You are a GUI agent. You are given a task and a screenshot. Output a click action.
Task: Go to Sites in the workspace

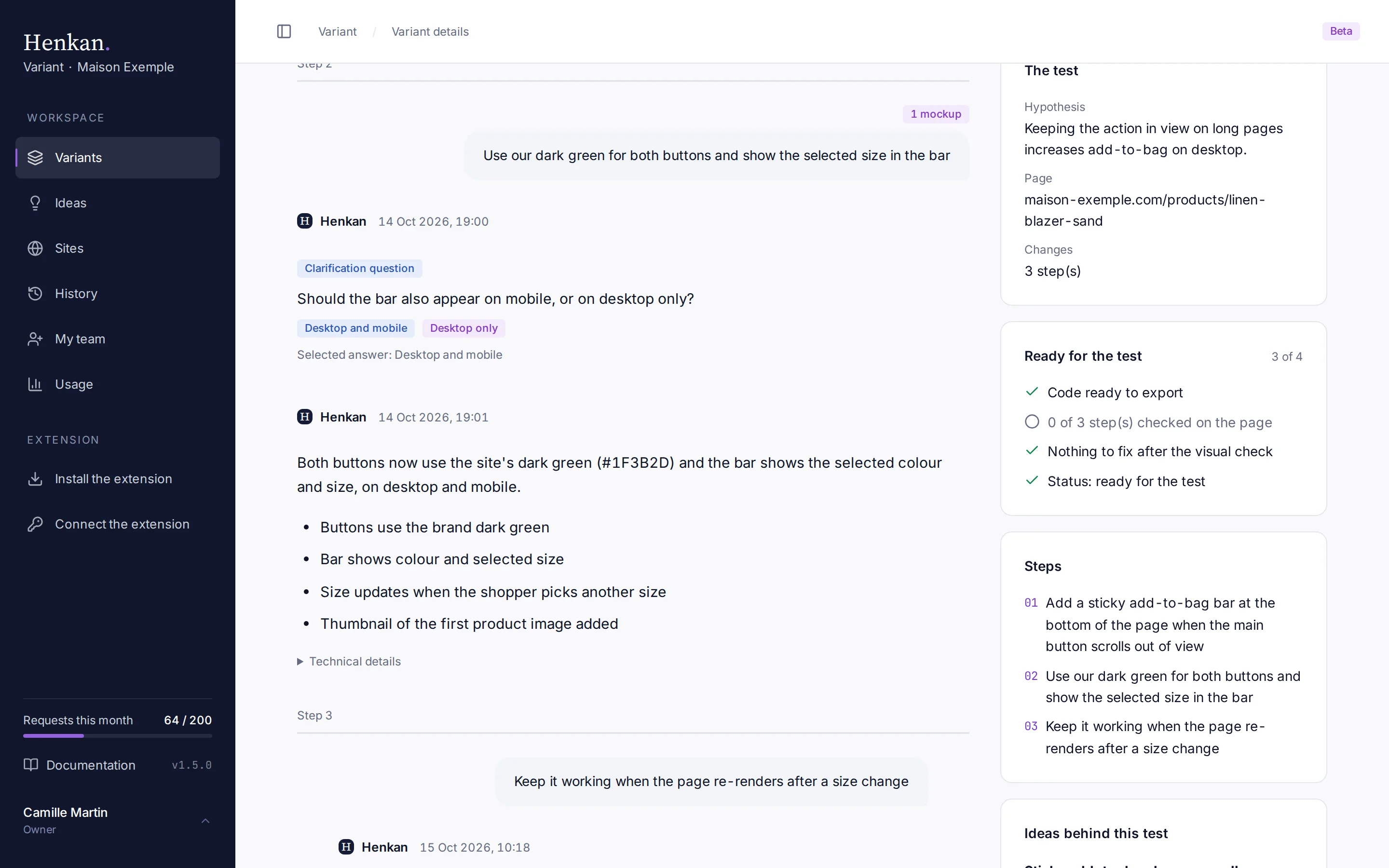click(x=118, y=248)
